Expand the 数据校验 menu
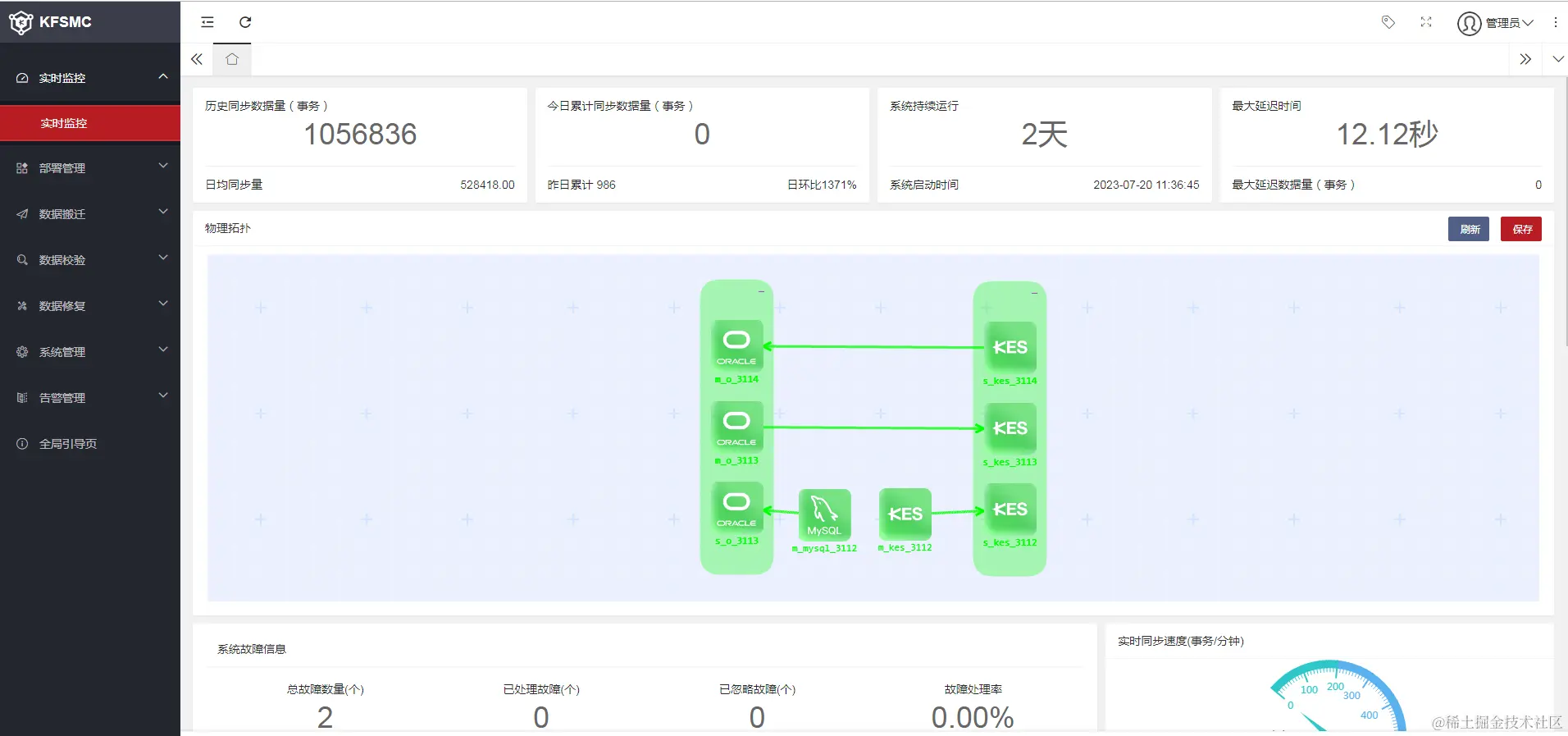1568x736 pixels. pos(90,260)
